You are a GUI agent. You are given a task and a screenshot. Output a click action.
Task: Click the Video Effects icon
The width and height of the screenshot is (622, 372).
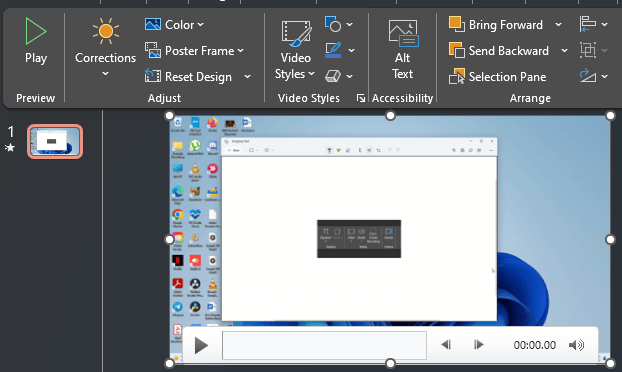click(x=333, y=76)
